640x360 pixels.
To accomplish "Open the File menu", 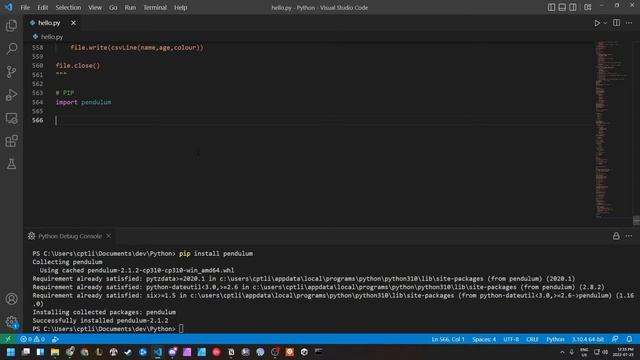I will click(25, 7).
